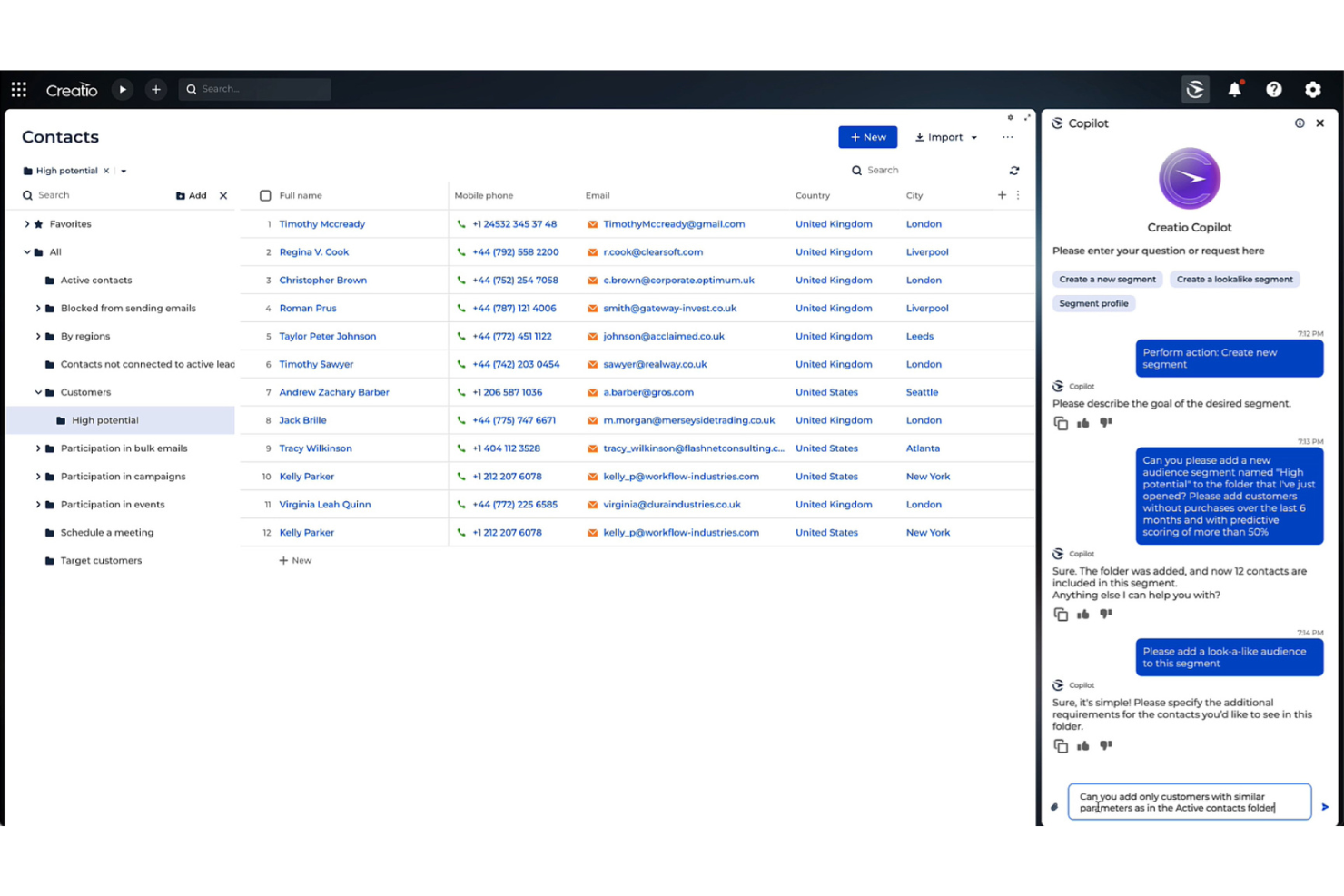
Task: Copy Copilot's latest response
Action: pyautogui.click(x=1061, y=745)
